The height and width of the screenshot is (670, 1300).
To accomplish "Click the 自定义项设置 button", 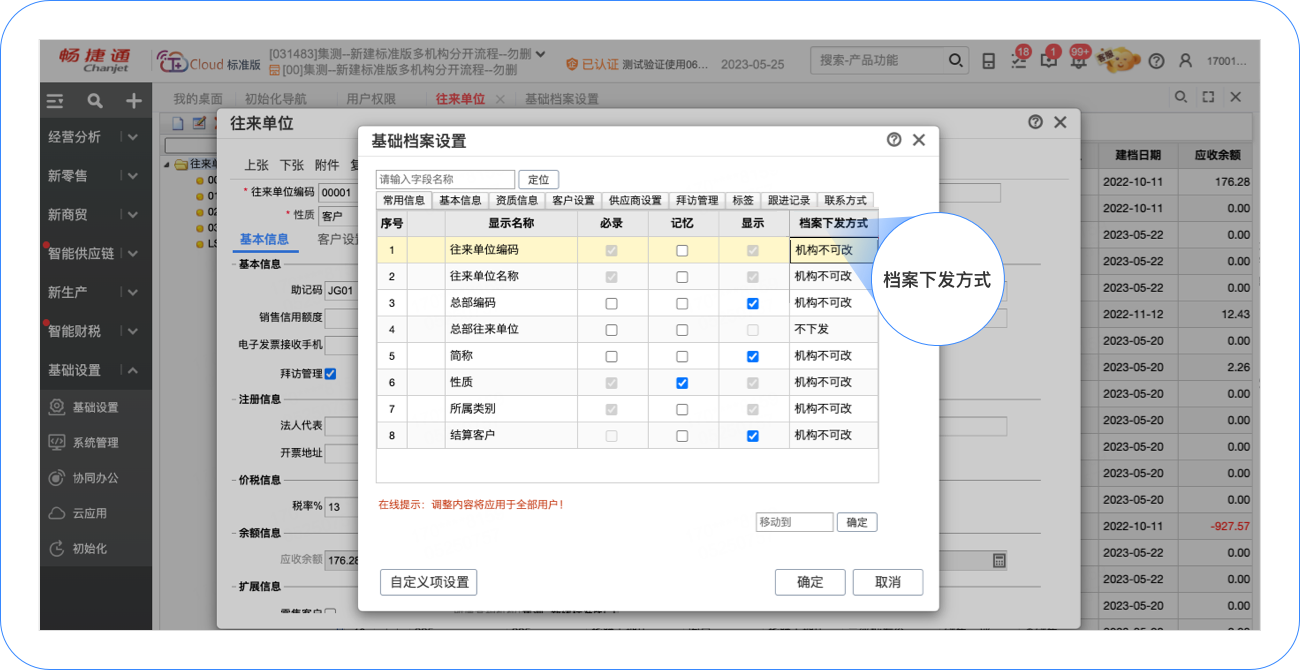I will tap(428, 582).
